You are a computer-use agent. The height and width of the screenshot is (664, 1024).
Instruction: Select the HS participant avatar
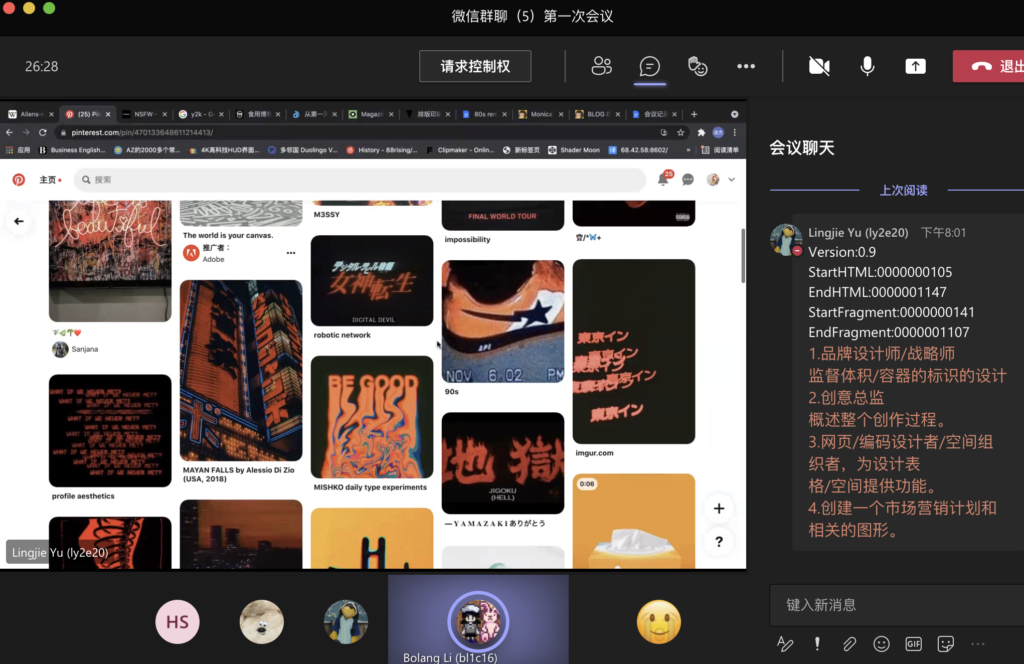(x=178, y=622)
